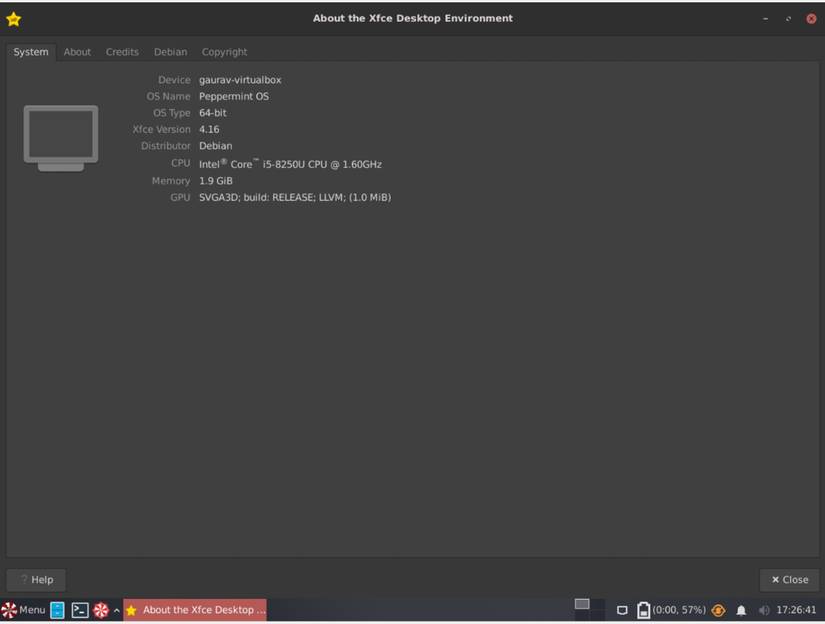The height and width of the screenshot is (624, 825).
Task: Click the orange update icon in tray
Action: tap(717, 610)
